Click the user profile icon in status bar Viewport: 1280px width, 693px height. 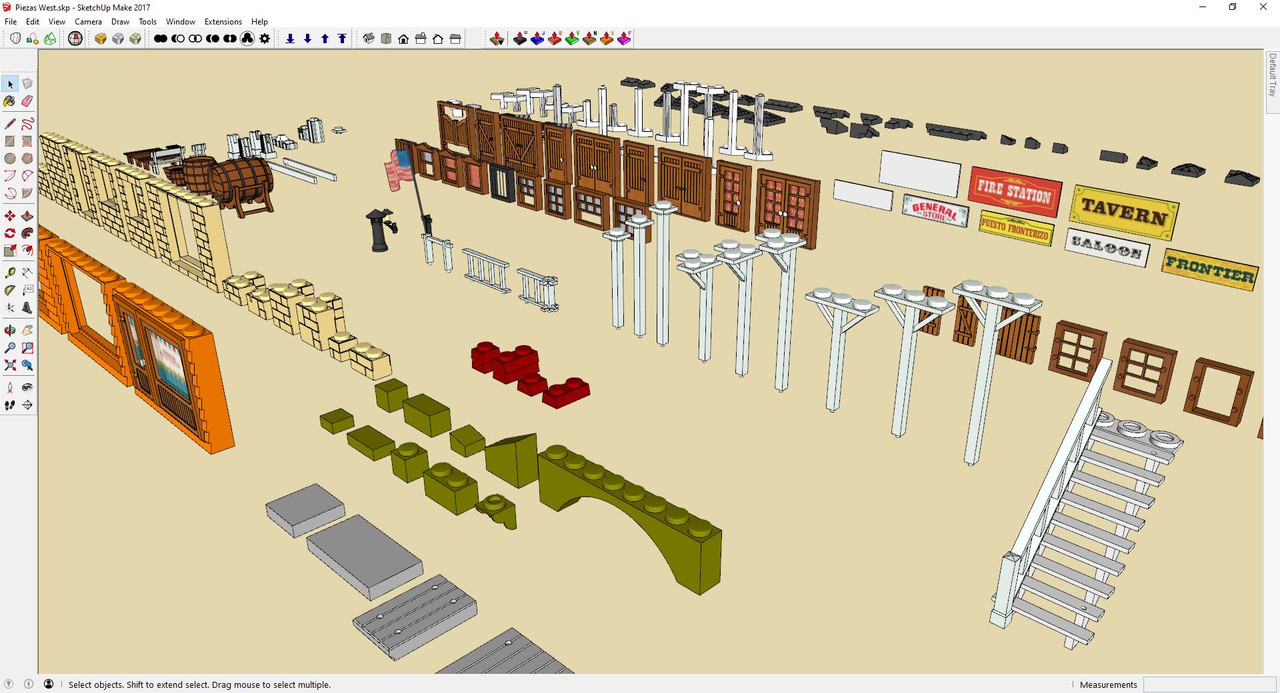(x=48, y=684)
